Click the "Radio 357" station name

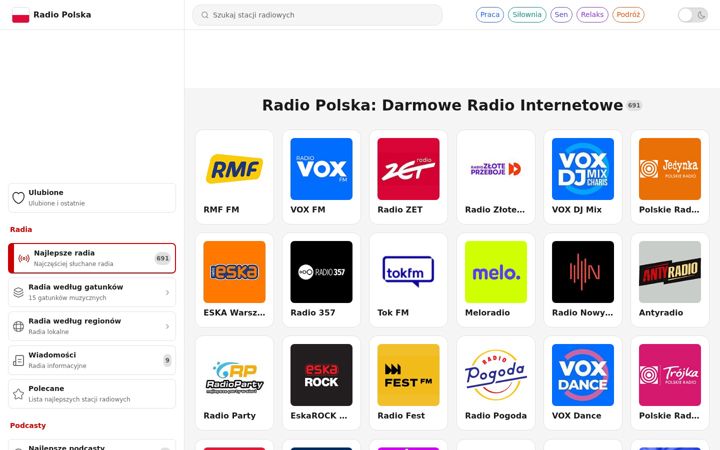click(x=313, y=313)
